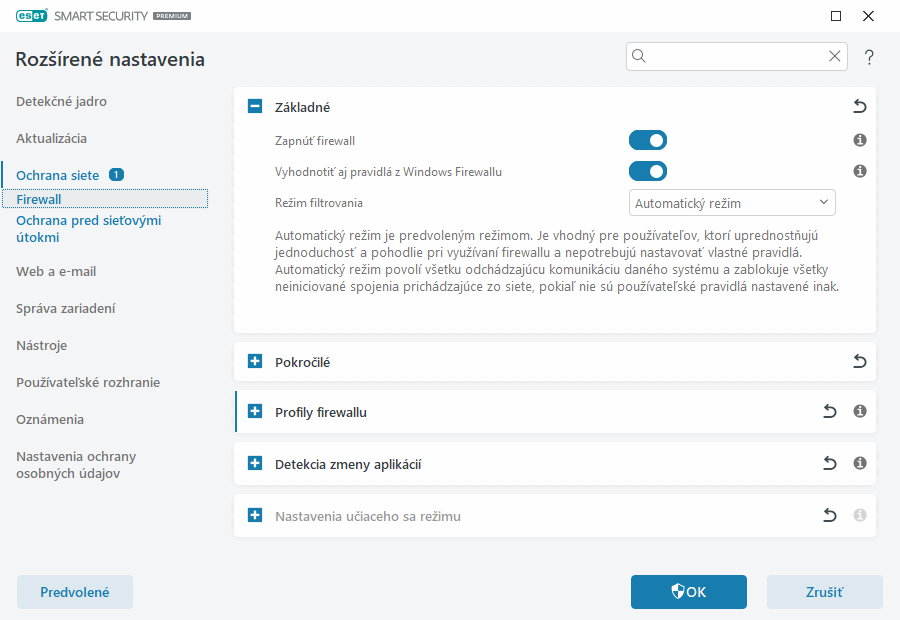
Task: Toggle evaluating Windows Firewall rules off
Action: click(648, 171)
